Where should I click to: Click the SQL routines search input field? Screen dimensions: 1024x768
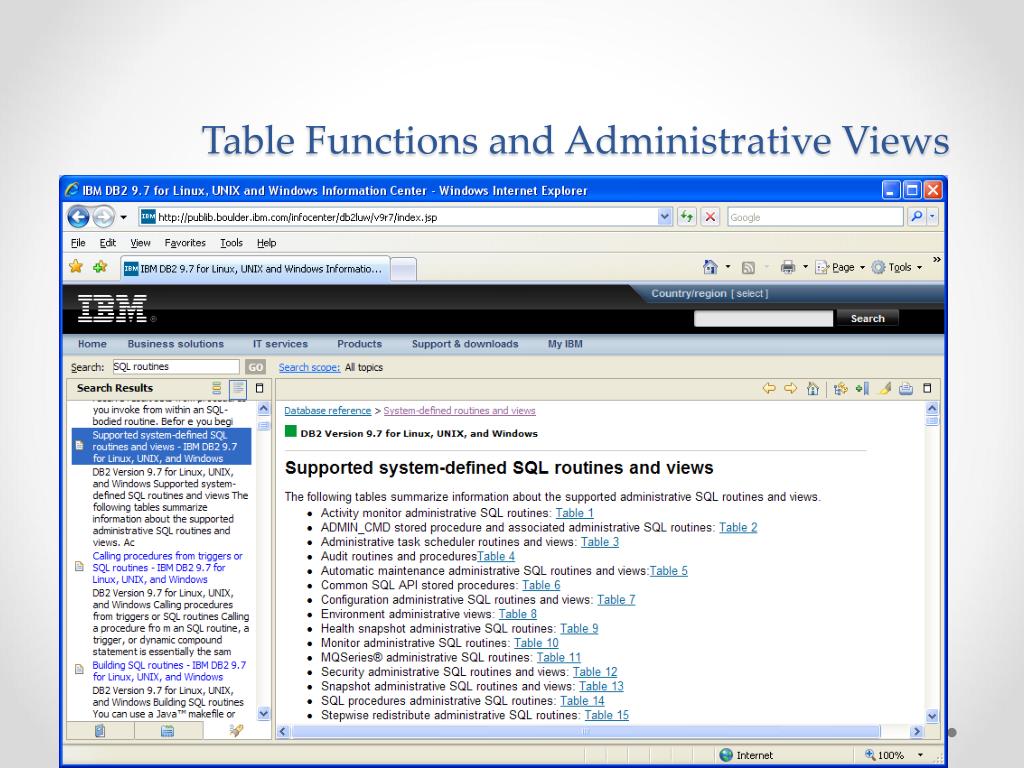point(176,366)
